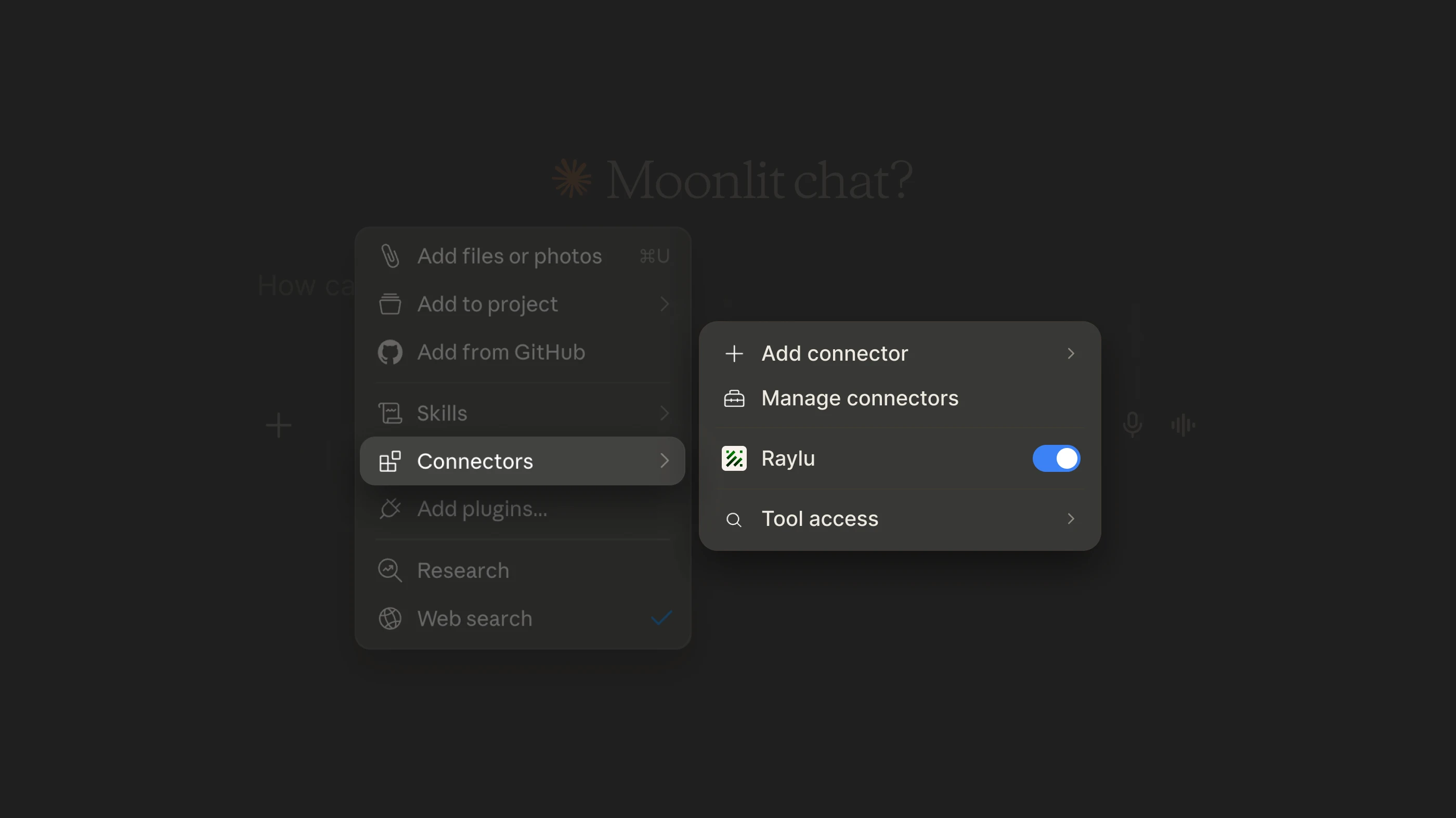Click the Research magnifier chart icon
The height and width of the screenshot is (818, 1456).
click(x=390, y=570)
